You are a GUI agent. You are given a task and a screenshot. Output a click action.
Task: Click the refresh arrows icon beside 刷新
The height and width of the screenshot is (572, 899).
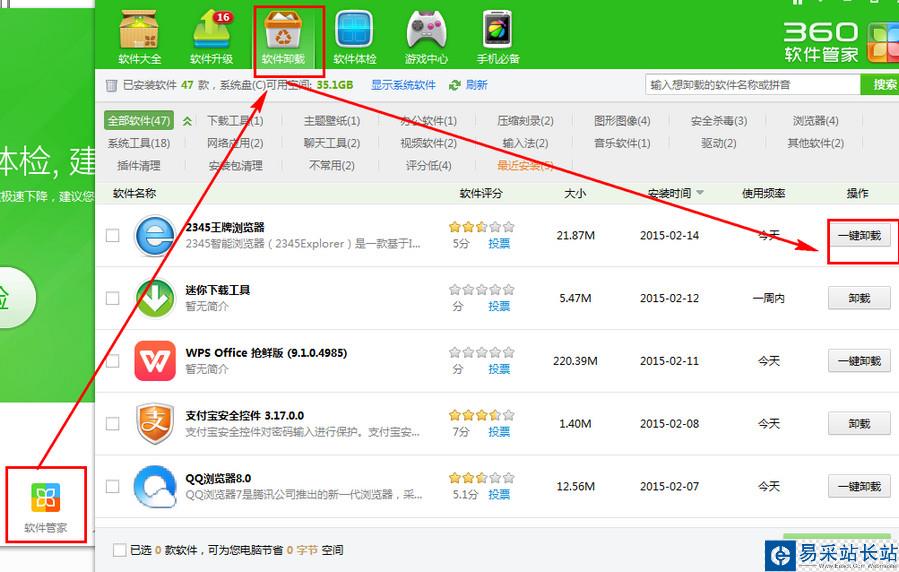(455, 85)
